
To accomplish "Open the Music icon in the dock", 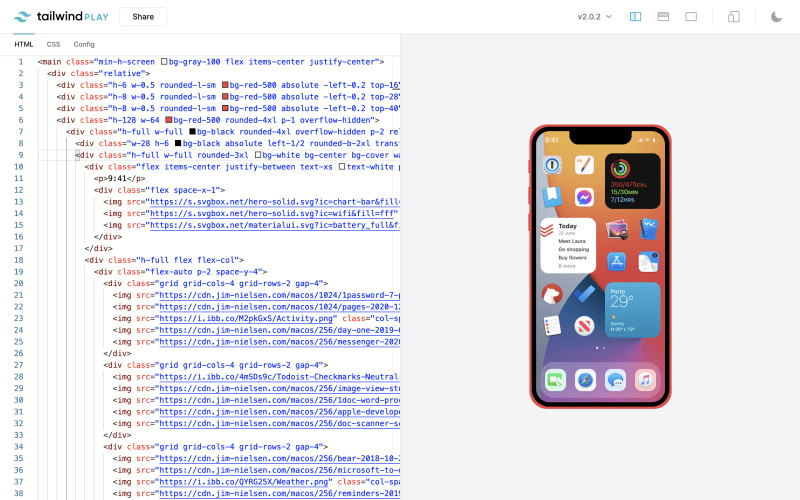I will point(645,380).
